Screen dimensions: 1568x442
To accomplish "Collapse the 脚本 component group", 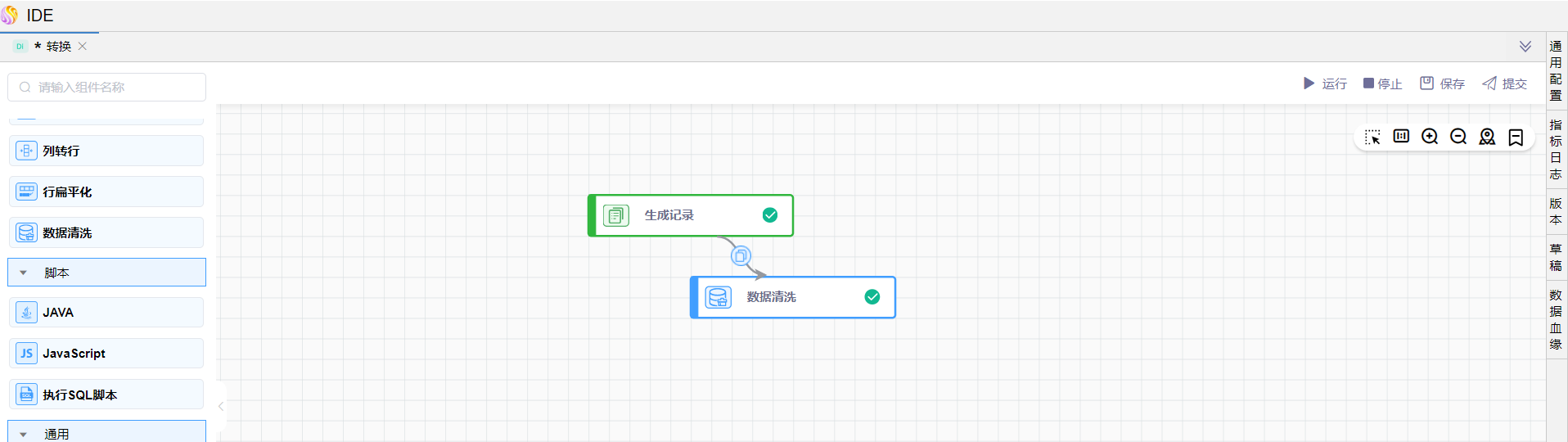I will click(24, 273).
